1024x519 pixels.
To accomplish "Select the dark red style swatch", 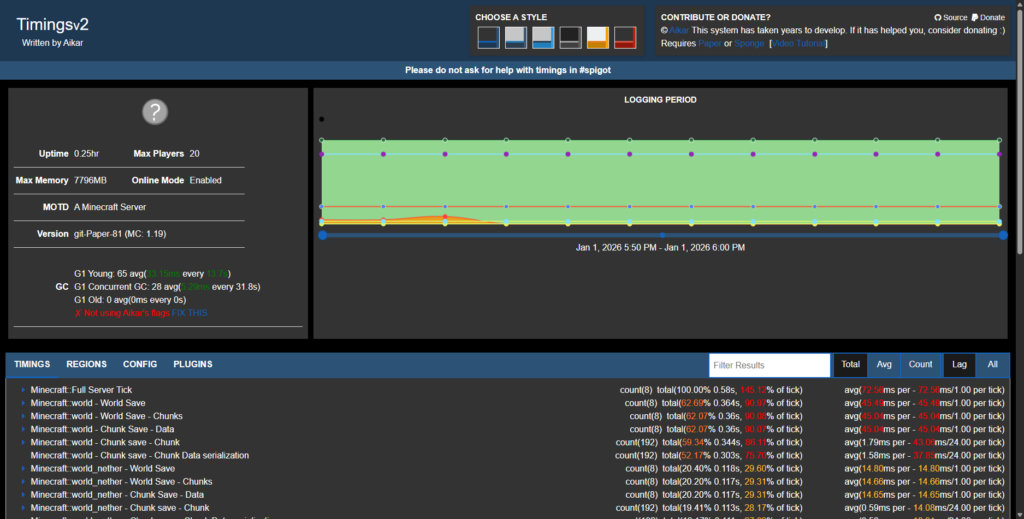I will (625, 38).
